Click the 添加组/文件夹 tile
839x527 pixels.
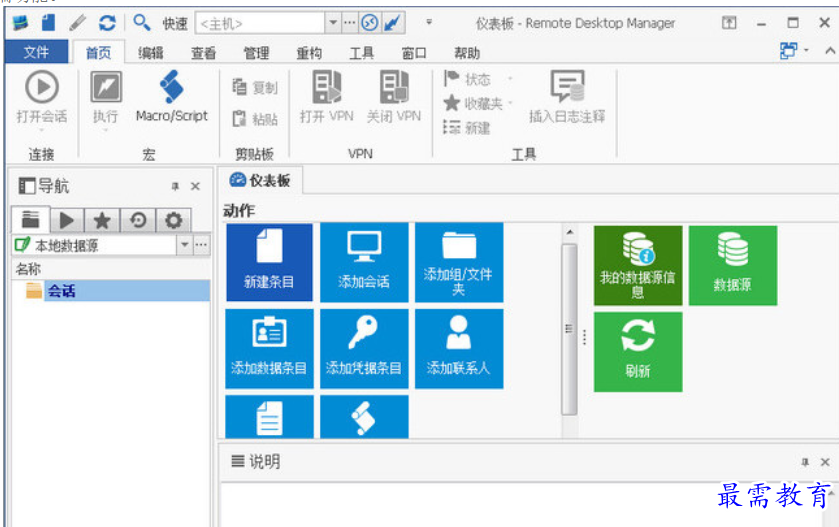tap(459, 262)
